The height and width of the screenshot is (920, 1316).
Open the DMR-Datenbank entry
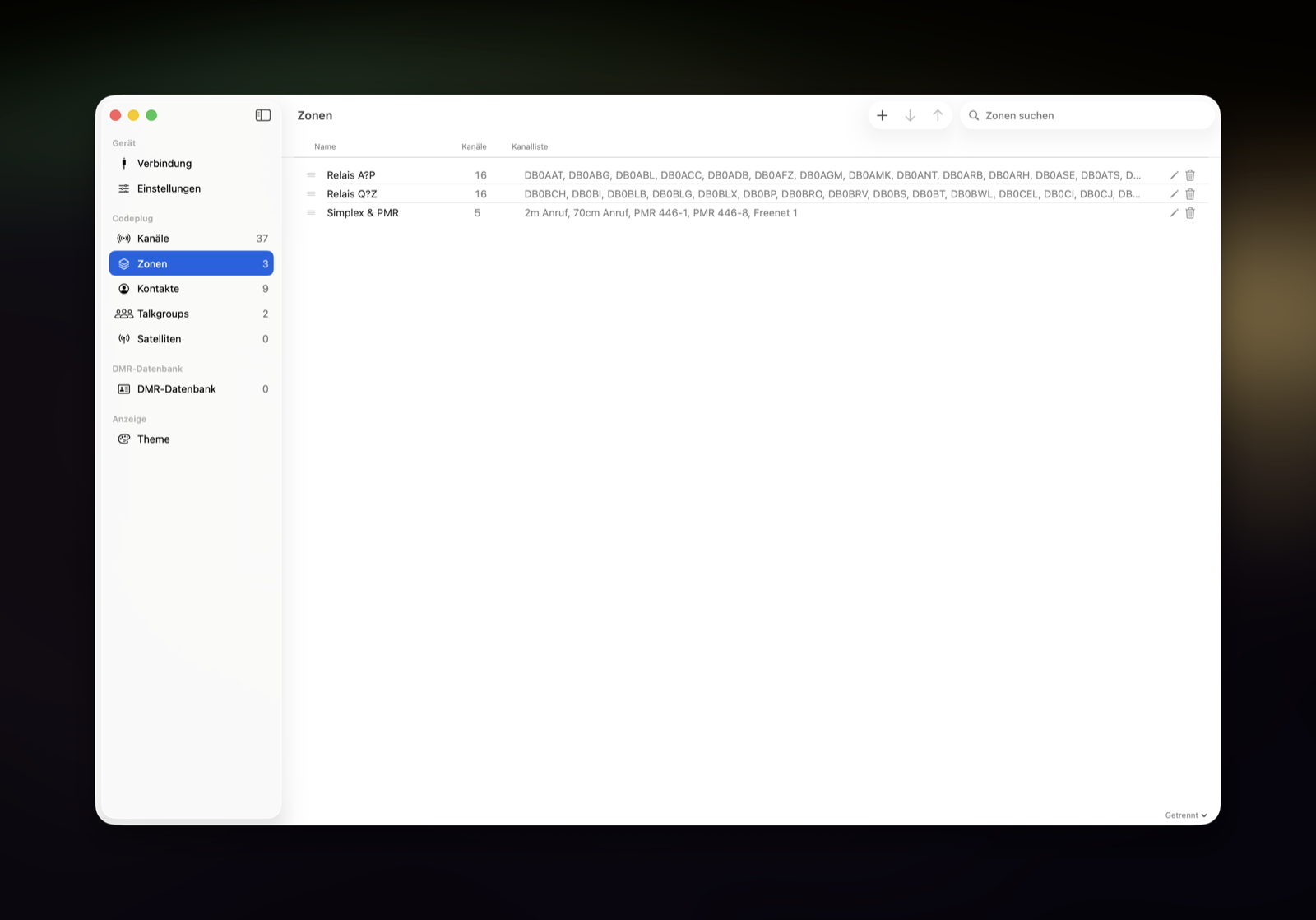tap(191, 389)
